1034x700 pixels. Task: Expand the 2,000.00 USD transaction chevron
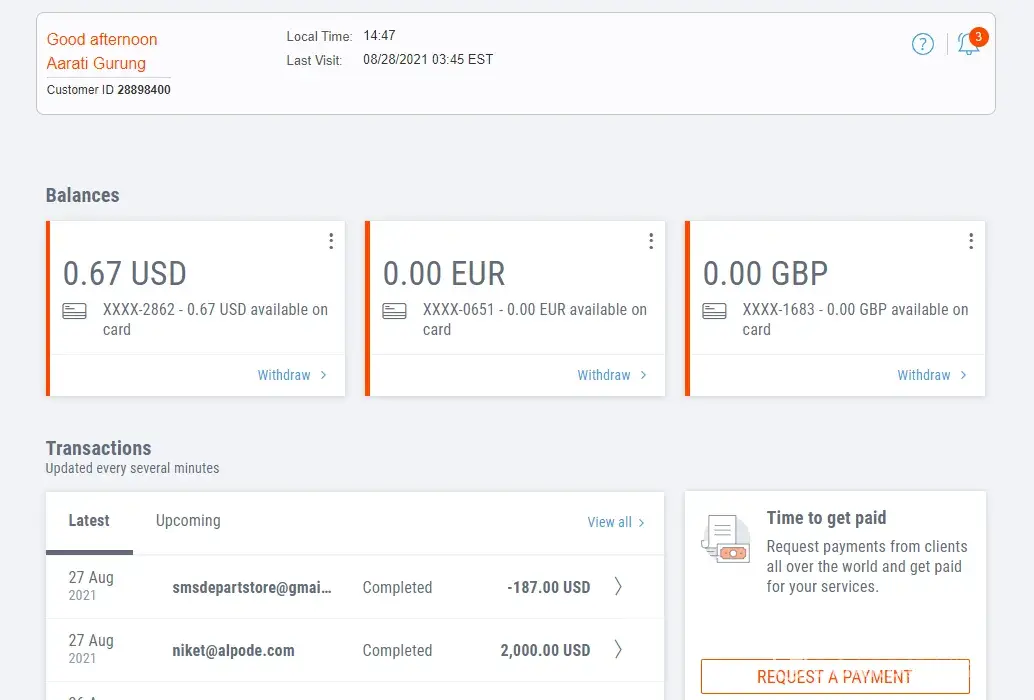(618, 650)
